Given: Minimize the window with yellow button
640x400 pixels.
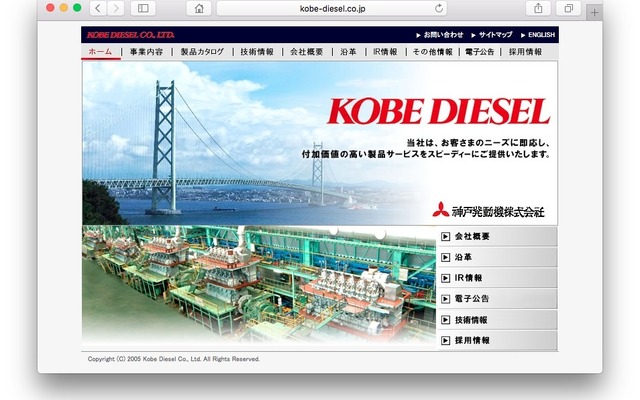Looking at the screenshot, I should click(x=64, y=8).
